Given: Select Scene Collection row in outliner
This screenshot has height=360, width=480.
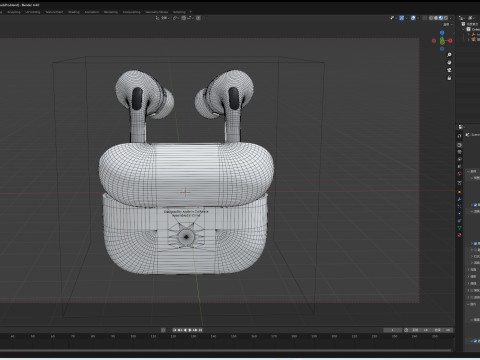Looking at the screenshot, I should (x=471, y=24).
